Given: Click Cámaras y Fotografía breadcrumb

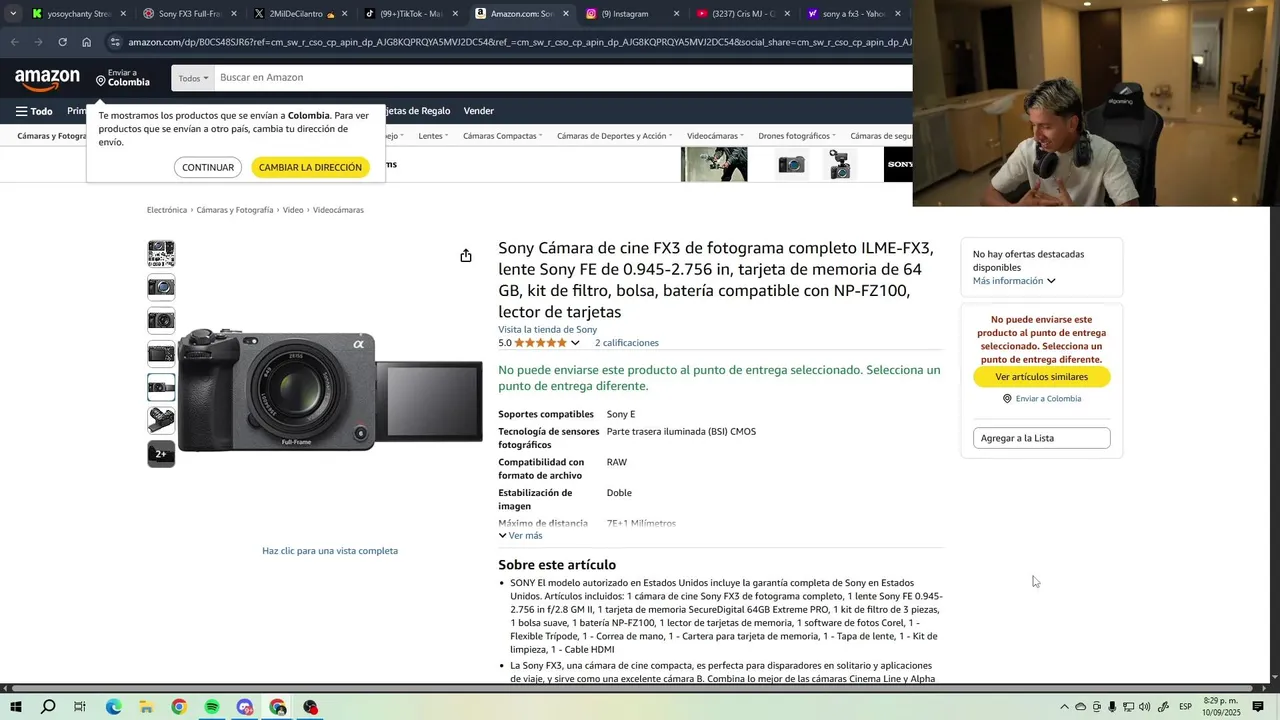Looking at the screenshot, I should [x=235, y=210].
